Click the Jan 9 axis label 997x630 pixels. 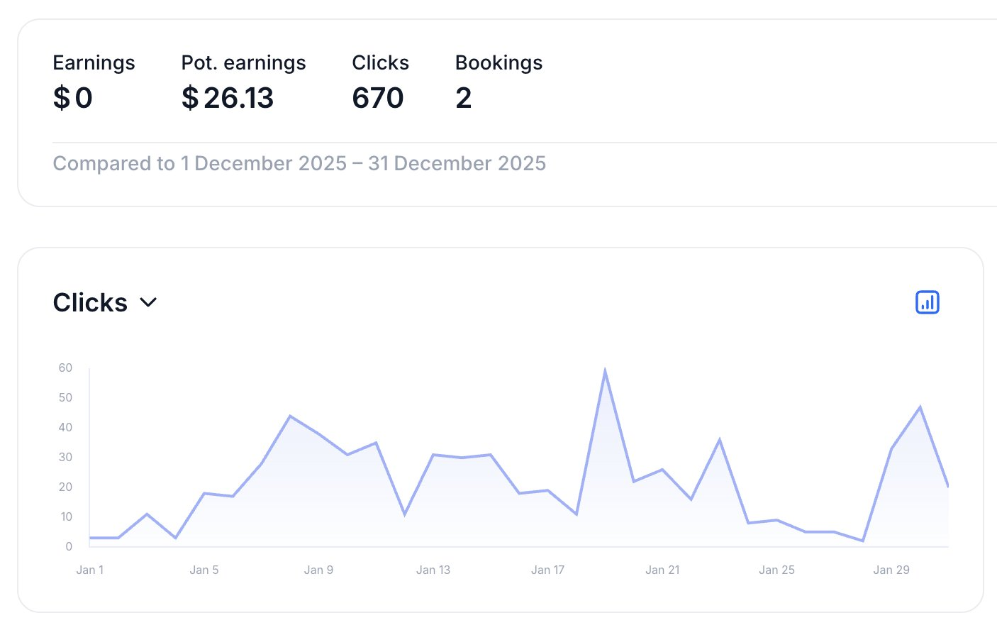tap(318, 570)
